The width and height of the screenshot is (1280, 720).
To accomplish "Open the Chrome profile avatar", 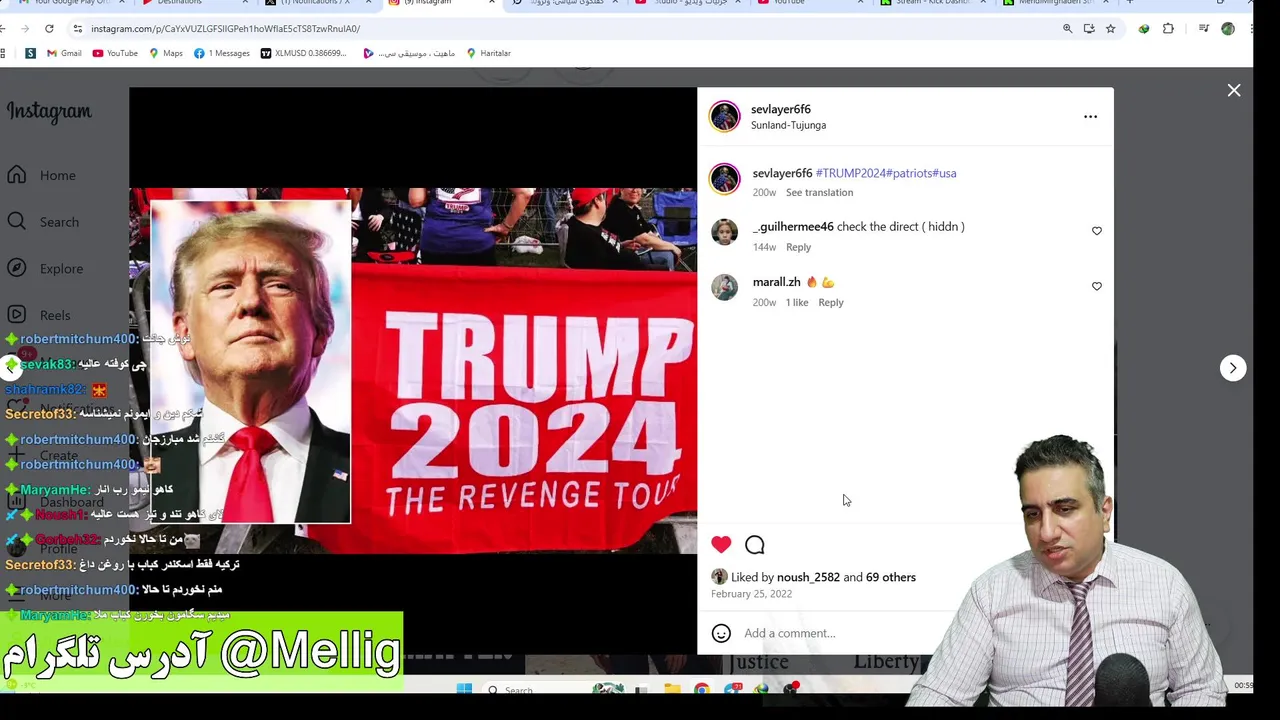I will [x=1228, y=29].
